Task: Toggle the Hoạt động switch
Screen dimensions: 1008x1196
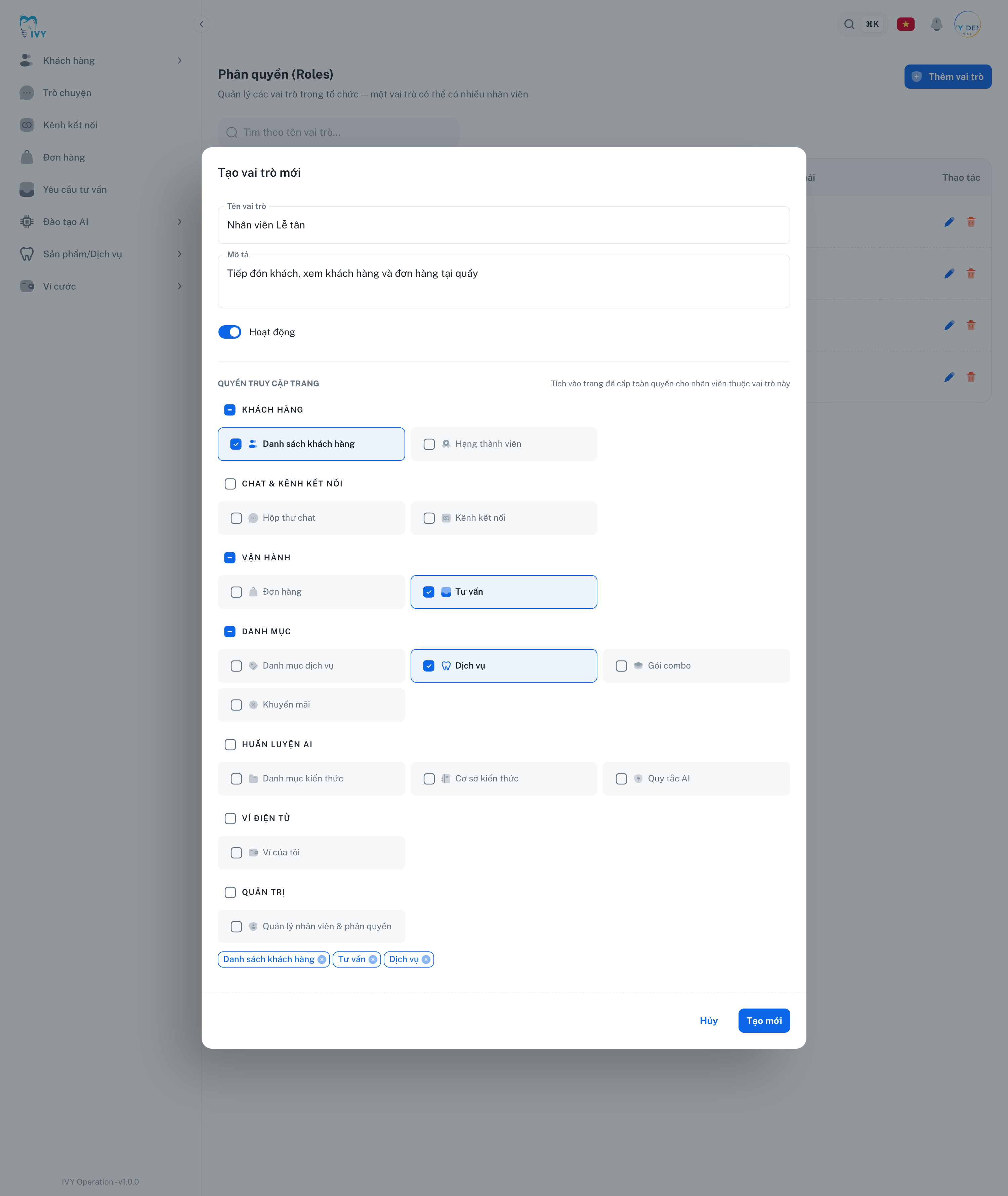Action: tap(230, 332)
